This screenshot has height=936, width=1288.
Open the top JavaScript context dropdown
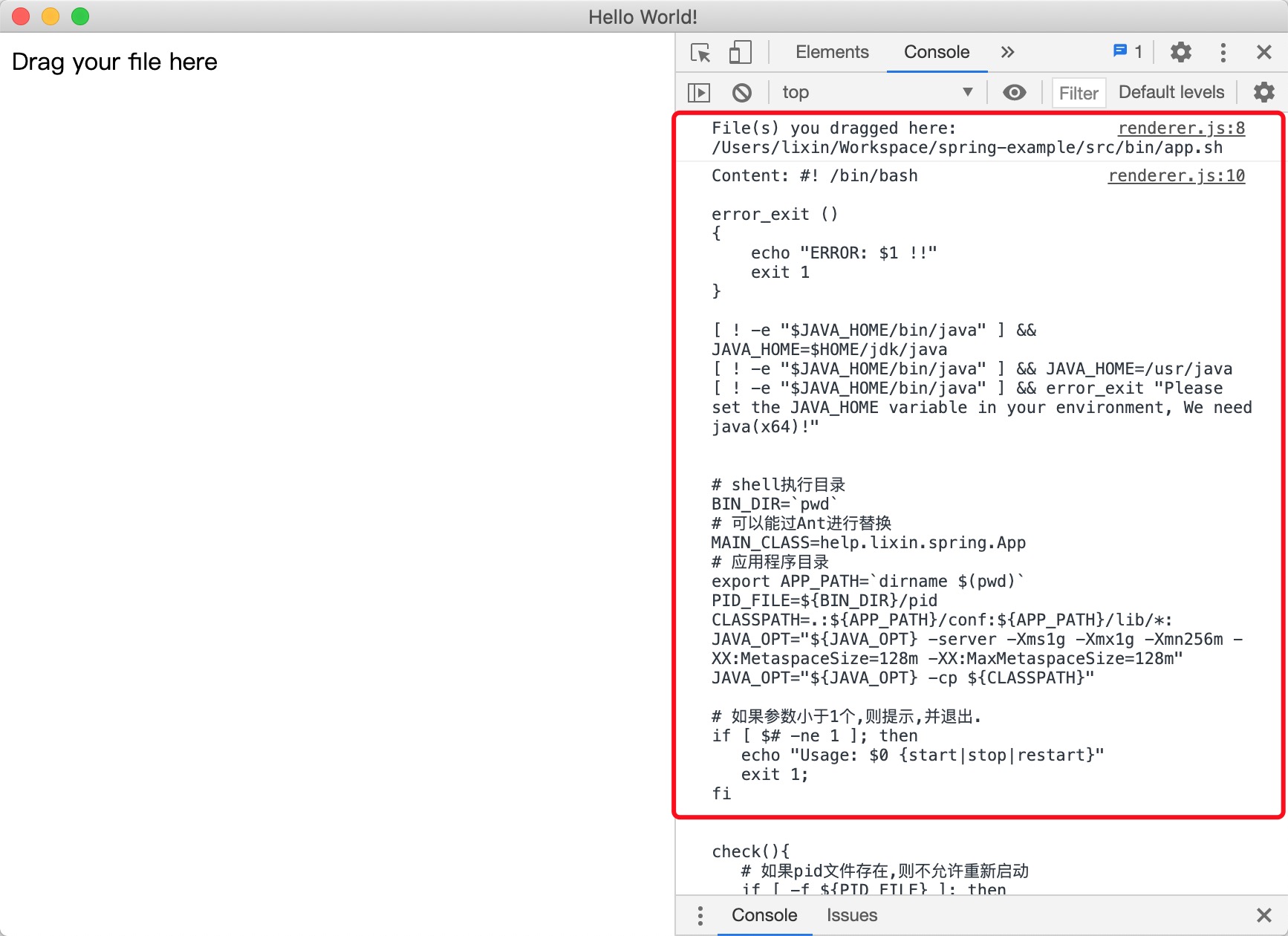877,92
